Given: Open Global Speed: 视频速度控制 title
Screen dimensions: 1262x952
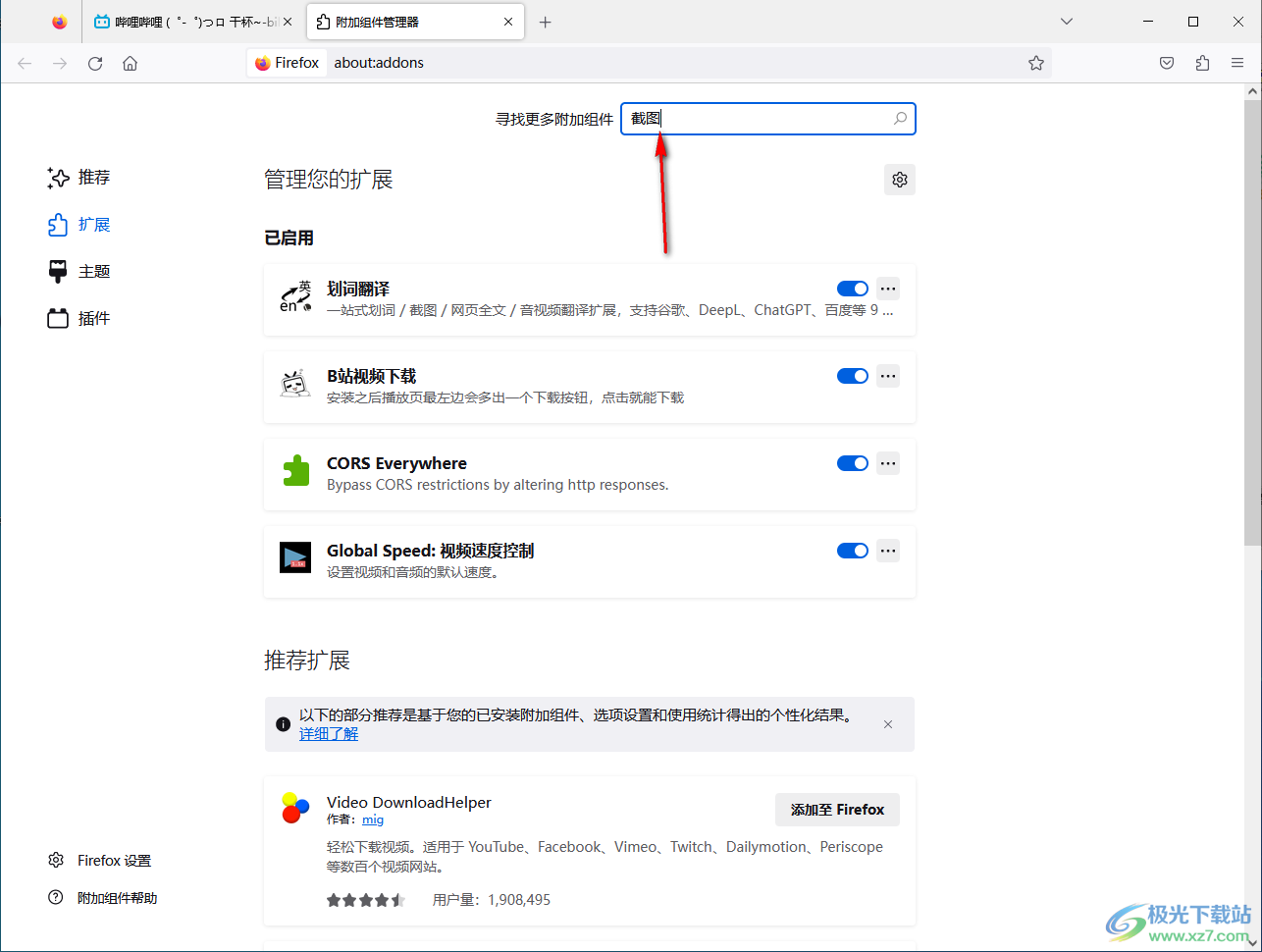Looking at the screenshot, I should coord(431,551).
